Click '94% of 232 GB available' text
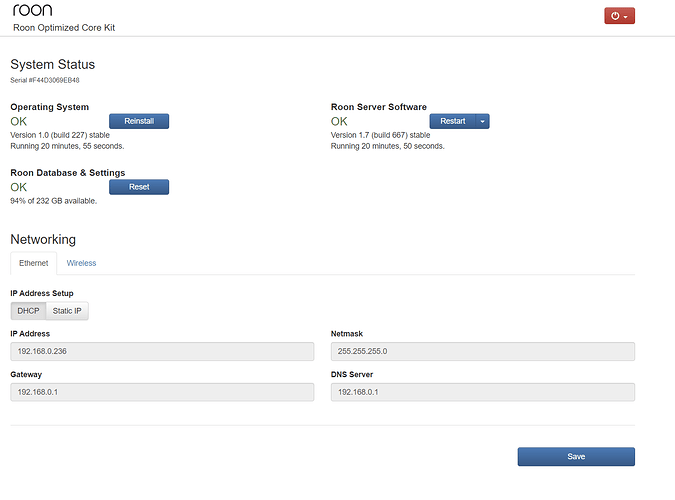Viewport: 675px width, 500px height. pyautogui.click(x=53, y=201)
